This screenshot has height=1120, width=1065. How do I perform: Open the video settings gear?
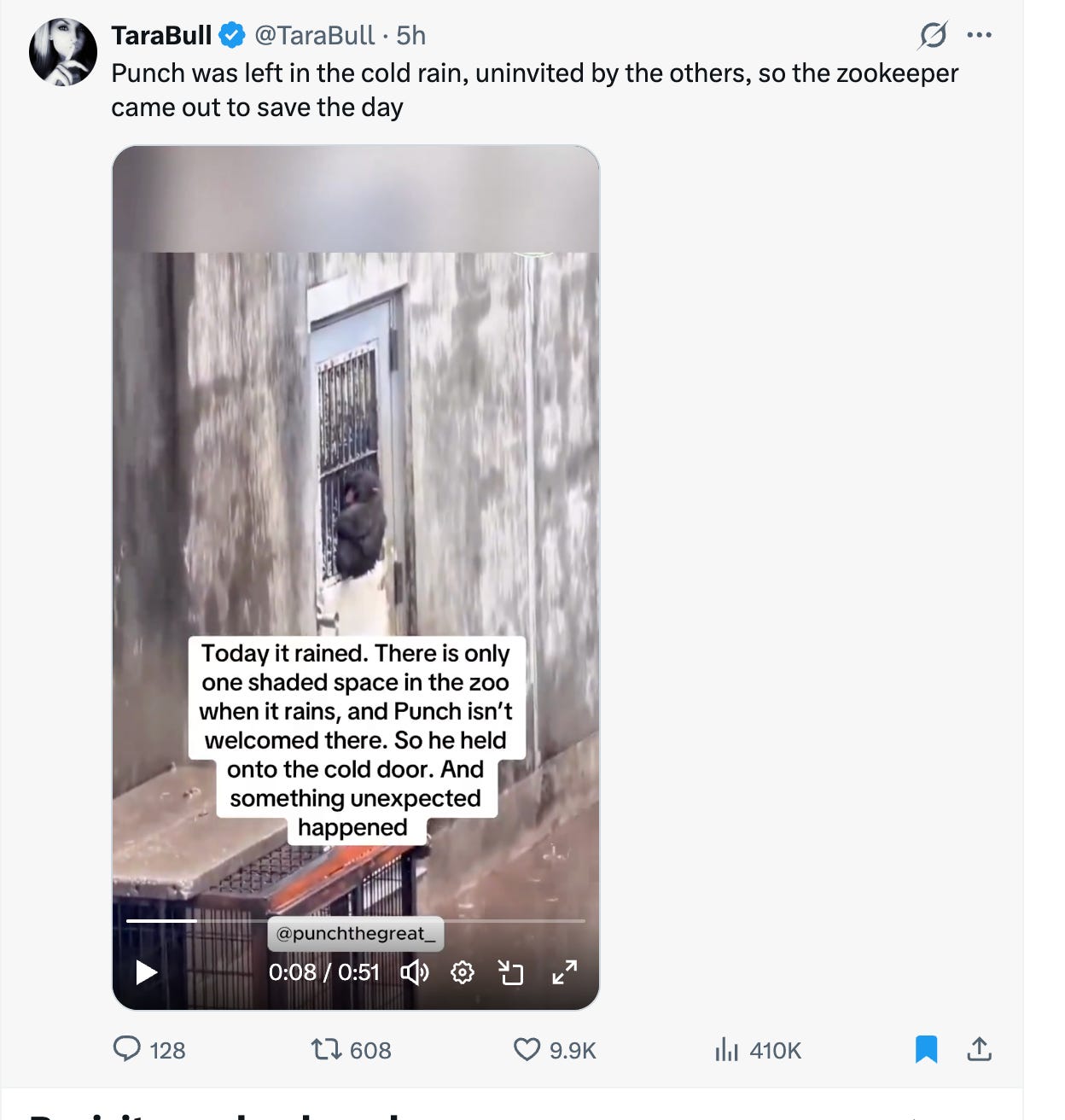pos(462,972)
